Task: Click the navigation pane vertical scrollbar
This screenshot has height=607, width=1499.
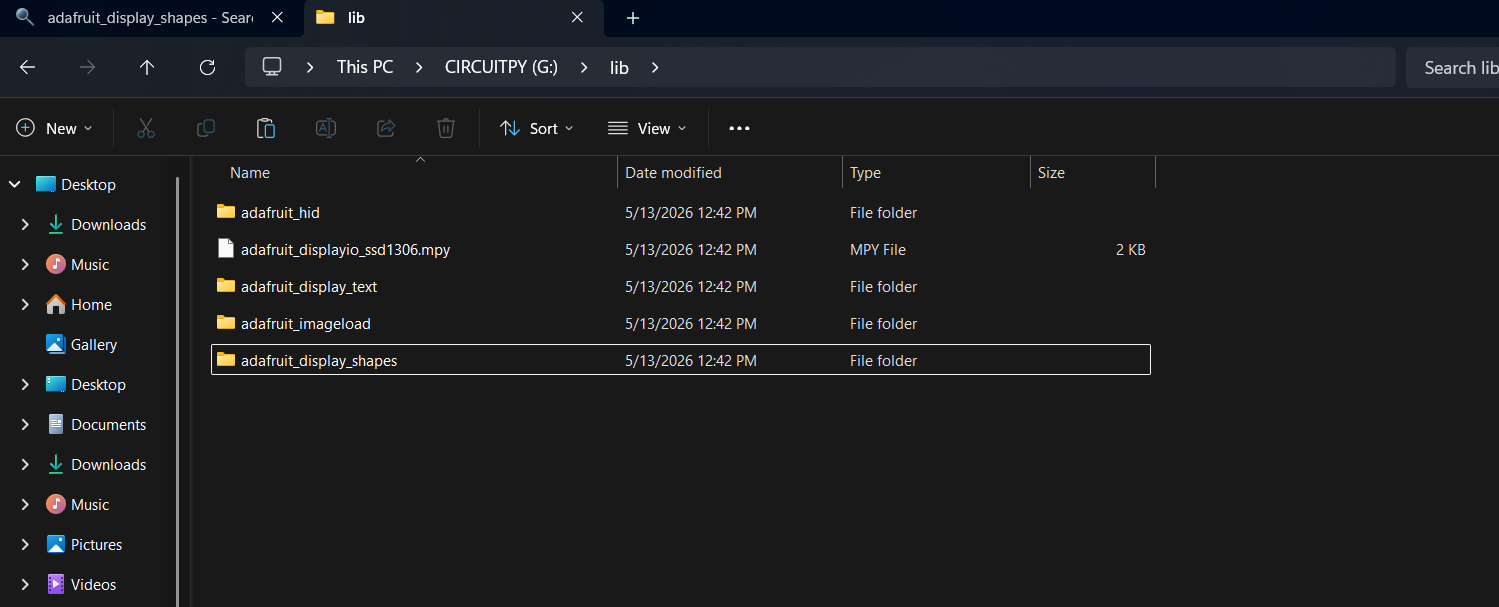Action: [x=178, y=391]
